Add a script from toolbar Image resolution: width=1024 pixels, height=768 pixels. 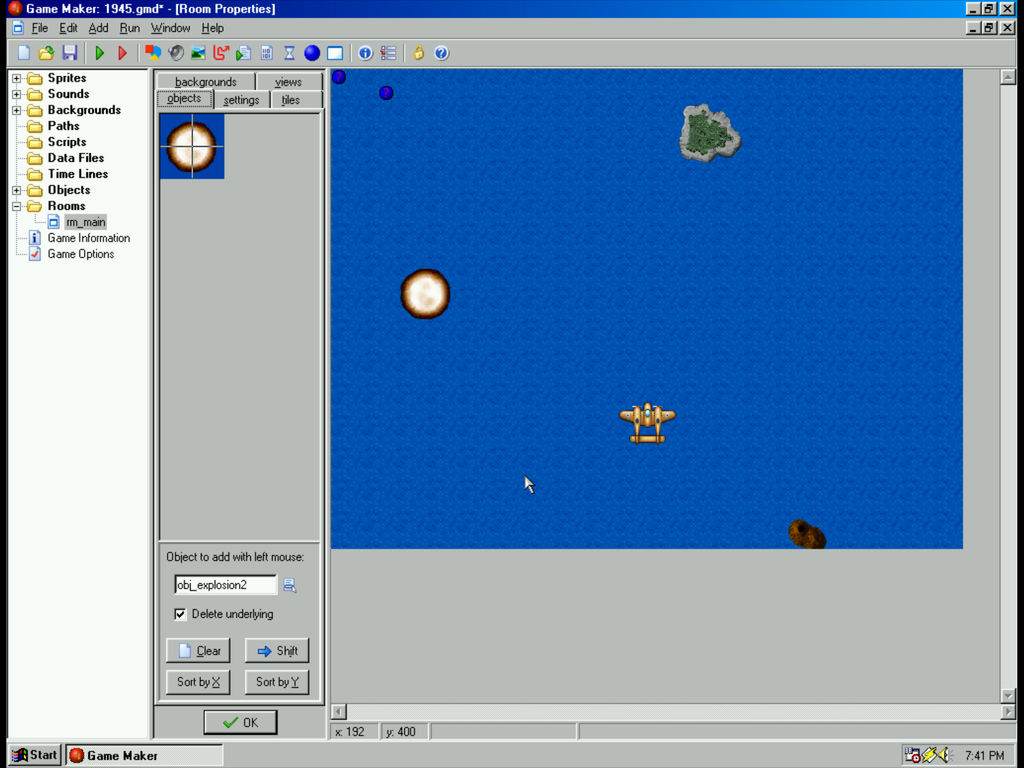(x=244, y=53)
